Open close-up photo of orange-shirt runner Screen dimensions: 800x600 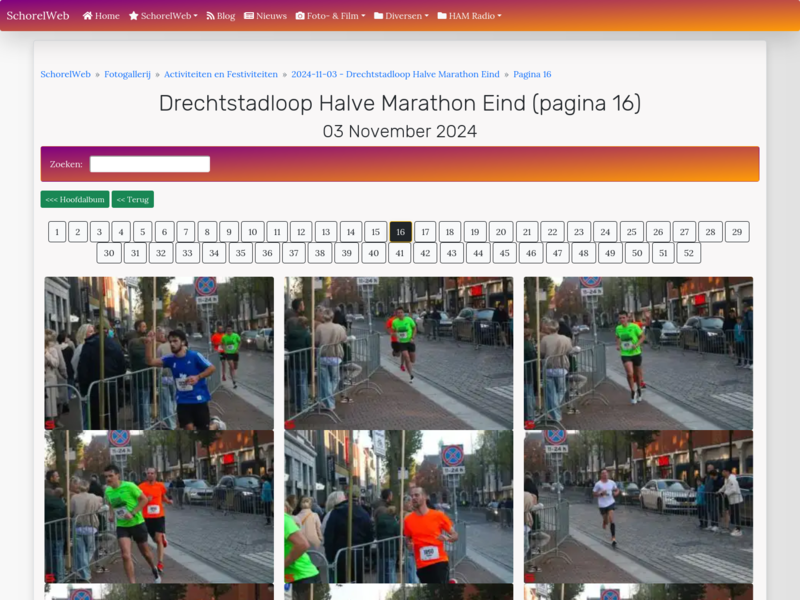coord(398,507)
